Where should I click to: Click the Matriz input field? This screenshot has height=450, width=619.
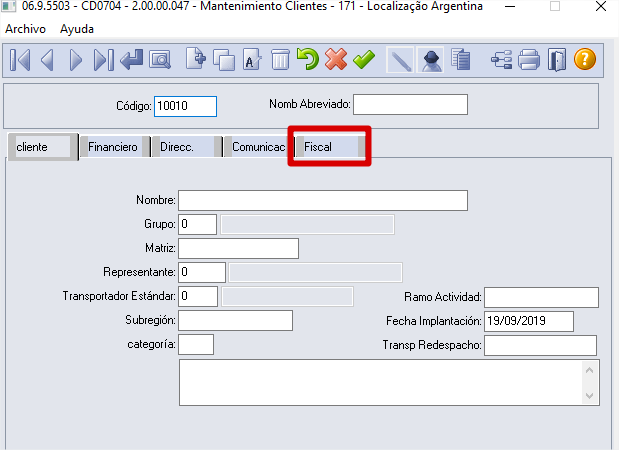(x=238, y=249)
